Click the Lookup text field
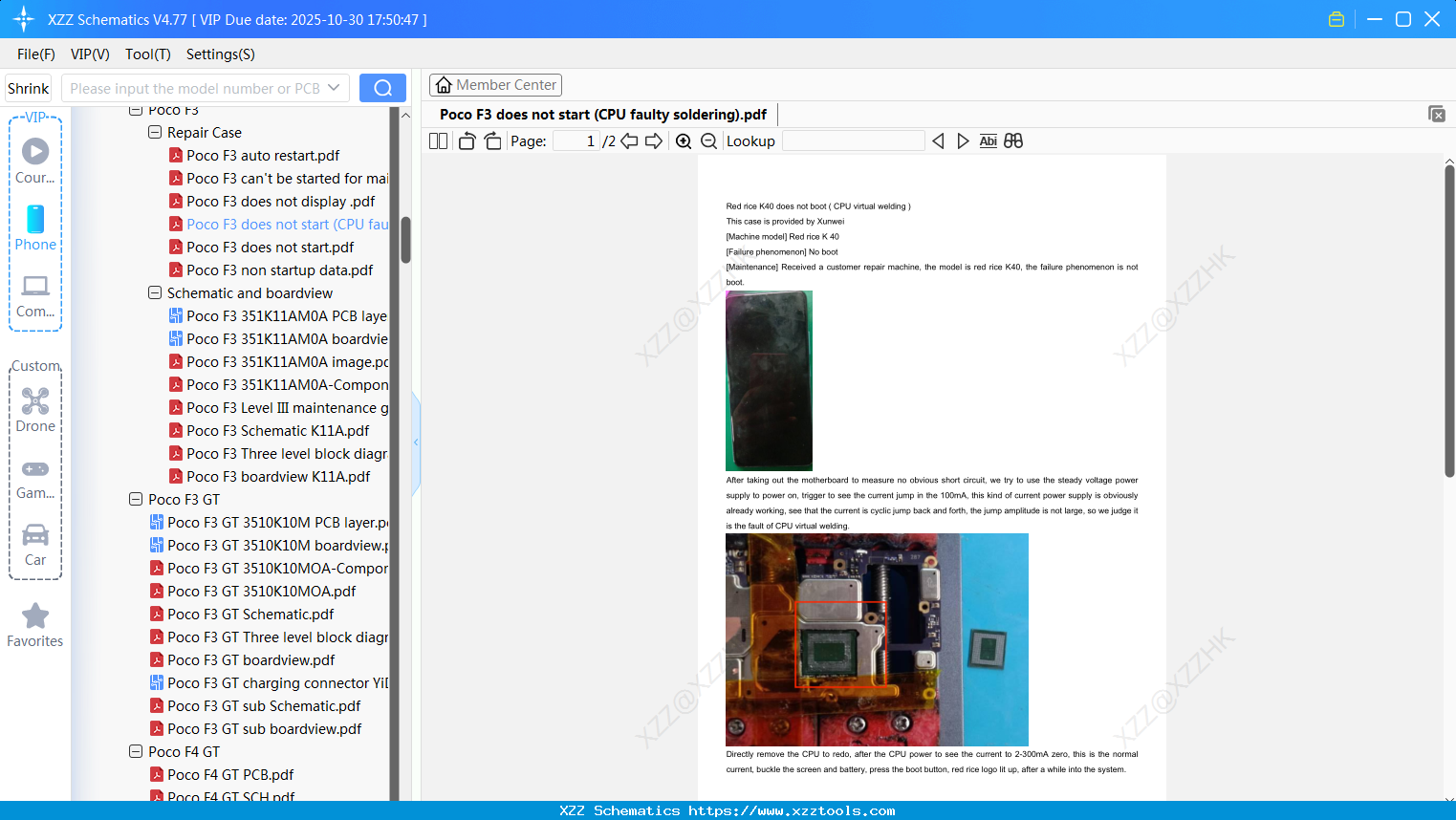The height and width of the screenshot is (820, 1456). [853, 141]
